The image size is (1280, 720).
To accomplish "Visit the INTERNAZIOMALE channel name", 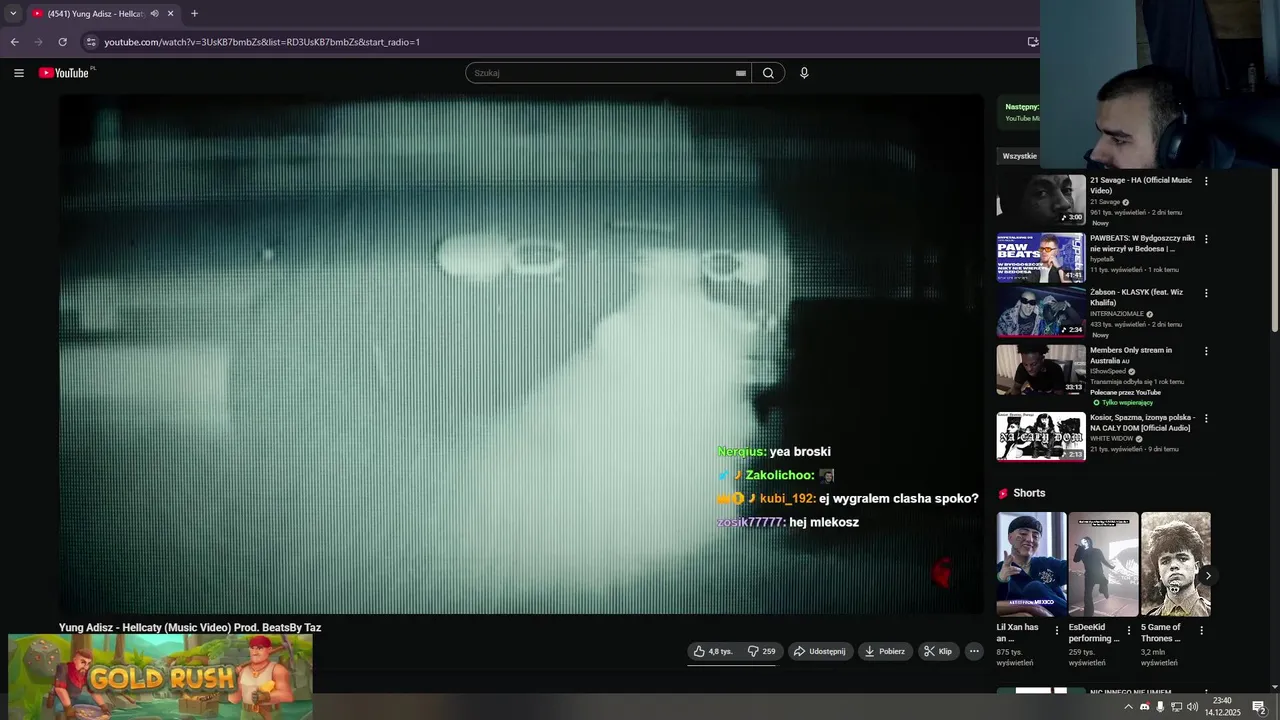I will point(1117,314).
